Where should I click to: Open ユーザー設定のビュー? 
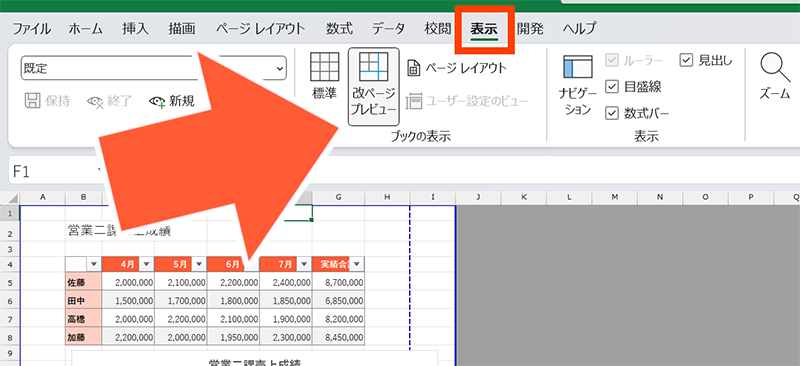coord(467,101)
